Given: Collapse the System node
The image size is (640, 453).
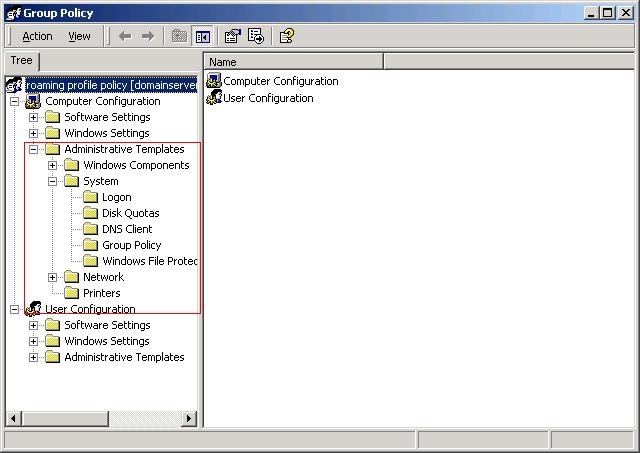Looking at the screenshot, I should (x=53, y=181).
